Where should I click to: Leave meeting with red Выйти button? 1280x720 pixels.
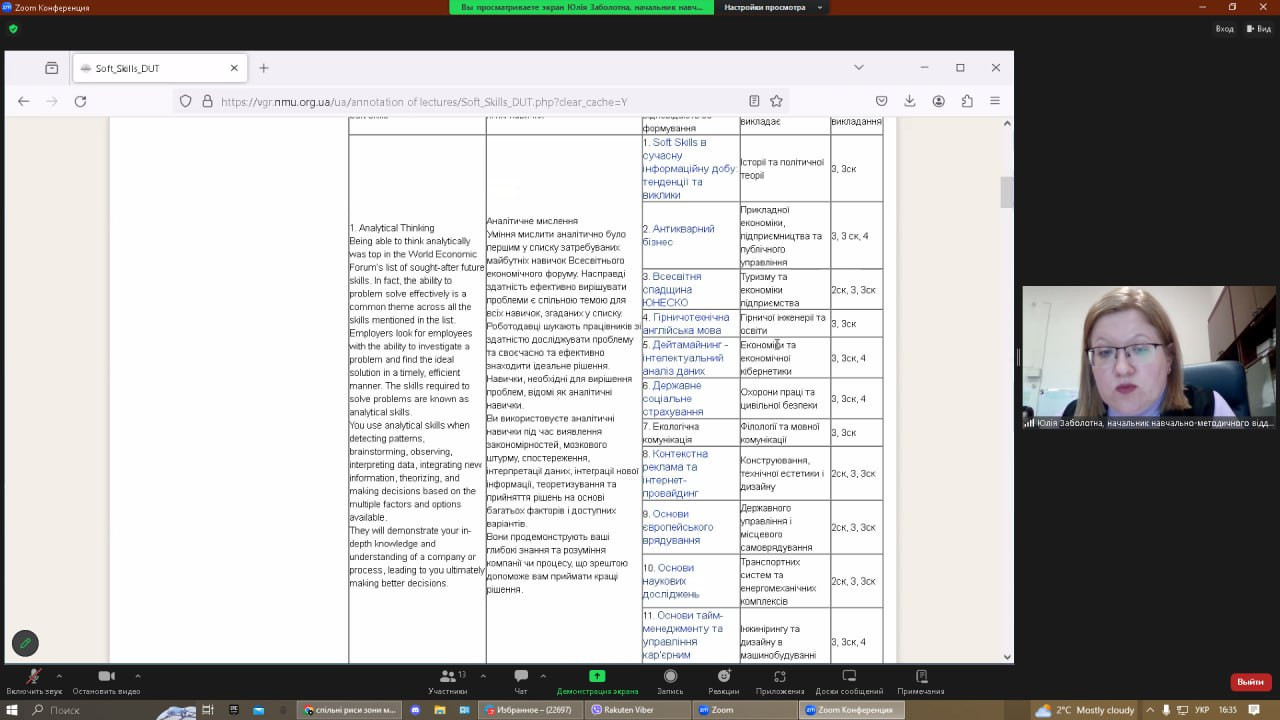(1250, 682)
